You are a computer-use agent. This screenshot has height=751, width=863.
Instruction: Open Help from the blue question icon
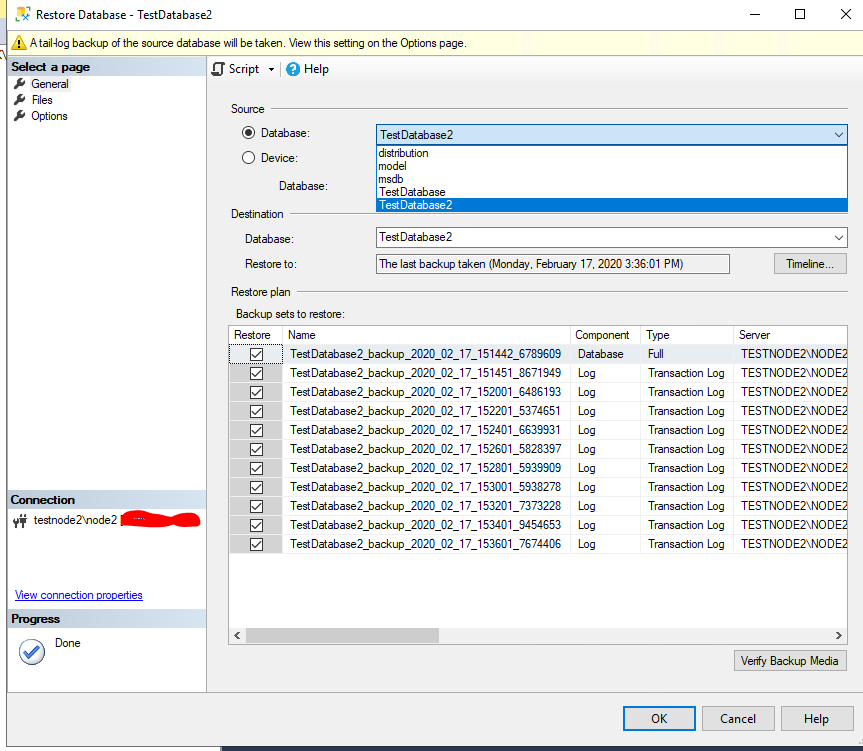293,69
